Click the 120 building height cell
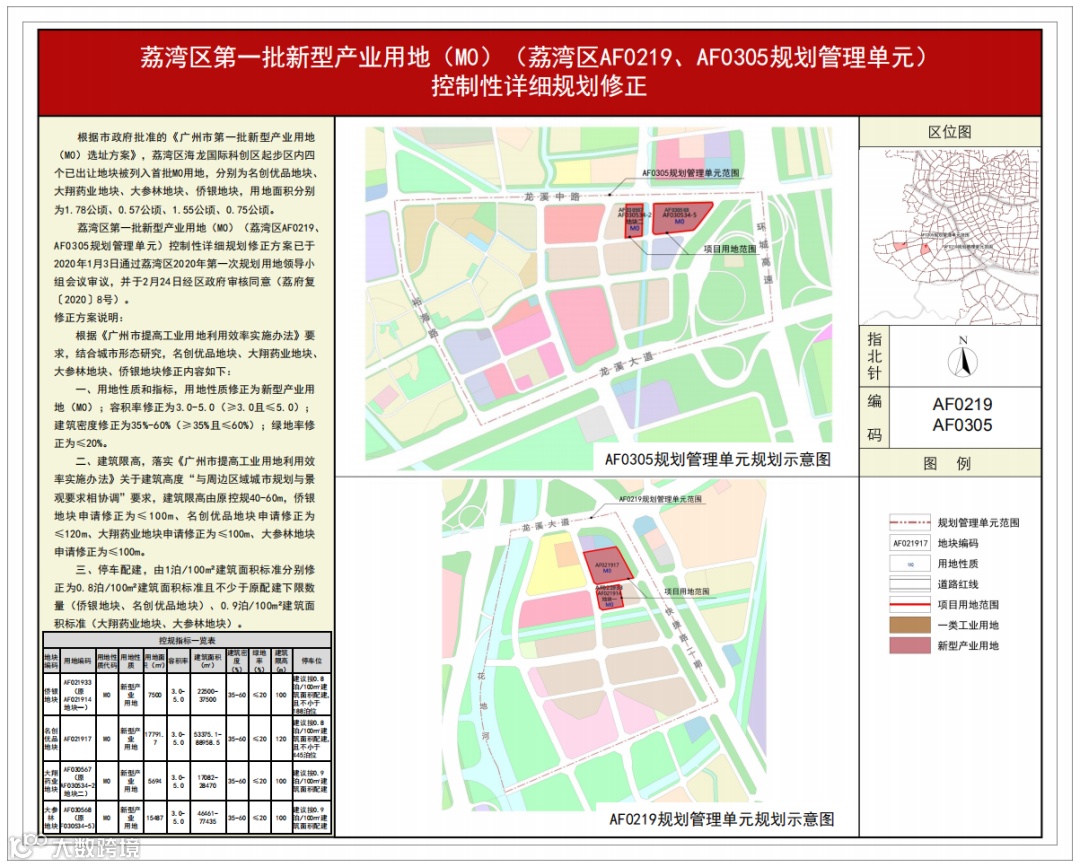This screenshot has height=867, width=1080. [x=281, y=739]
